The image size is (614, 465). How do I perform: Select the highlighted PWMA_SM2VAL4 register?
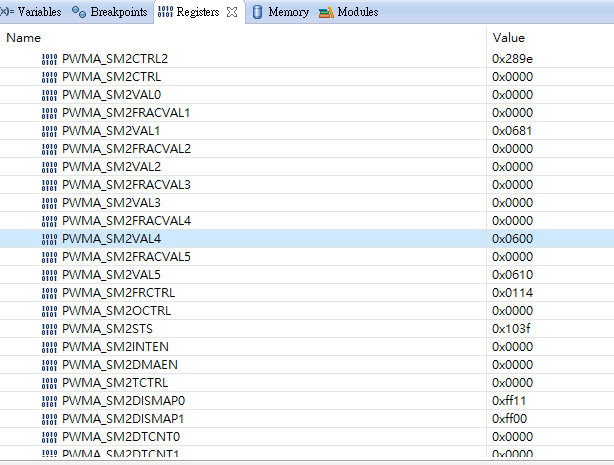pyautogui.click(x=111, y=239)
